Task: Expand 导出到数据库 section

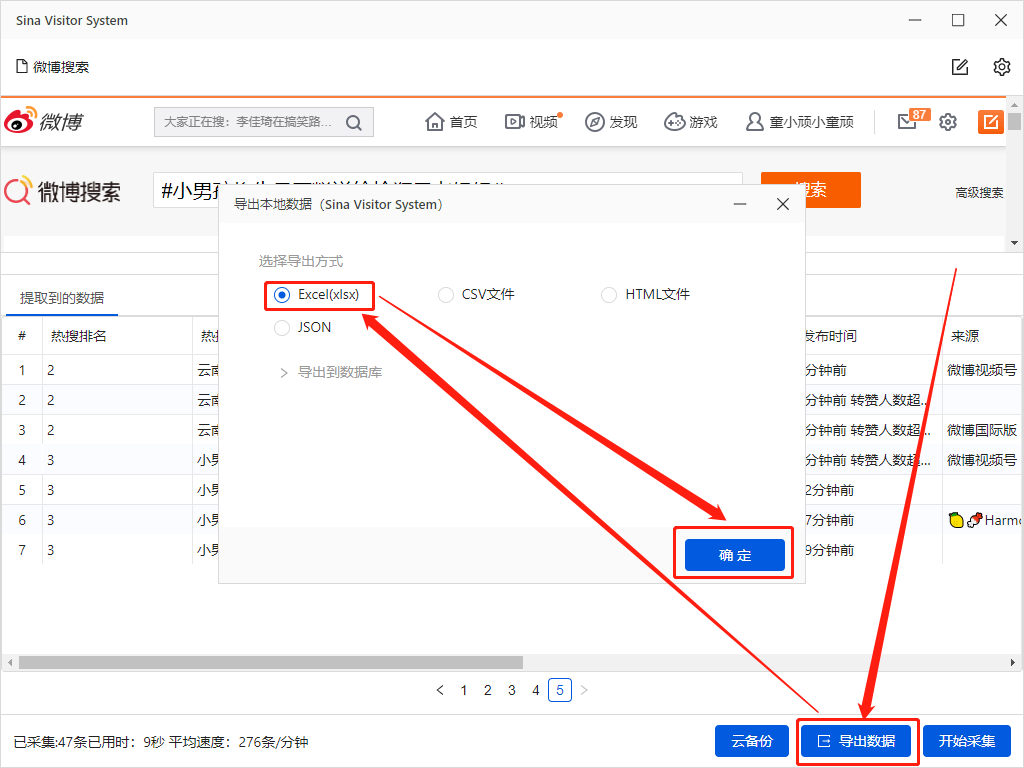Action: 330,373
